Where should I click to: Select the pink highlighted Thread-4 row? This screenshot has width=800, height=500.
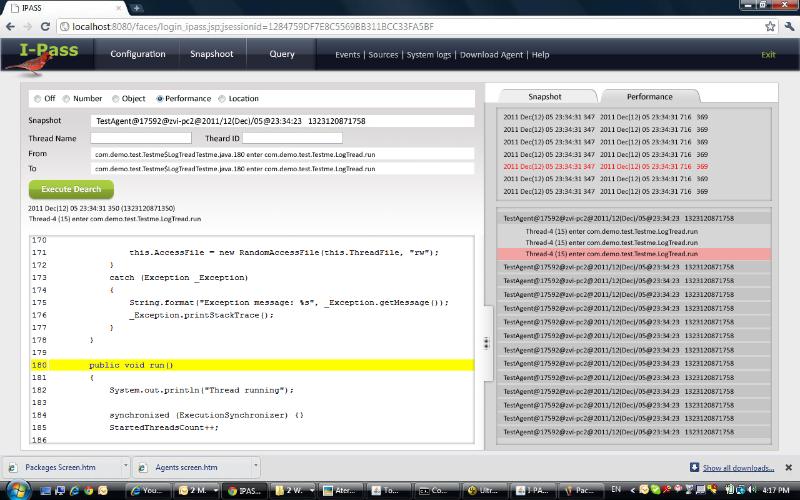pos(634,254)
